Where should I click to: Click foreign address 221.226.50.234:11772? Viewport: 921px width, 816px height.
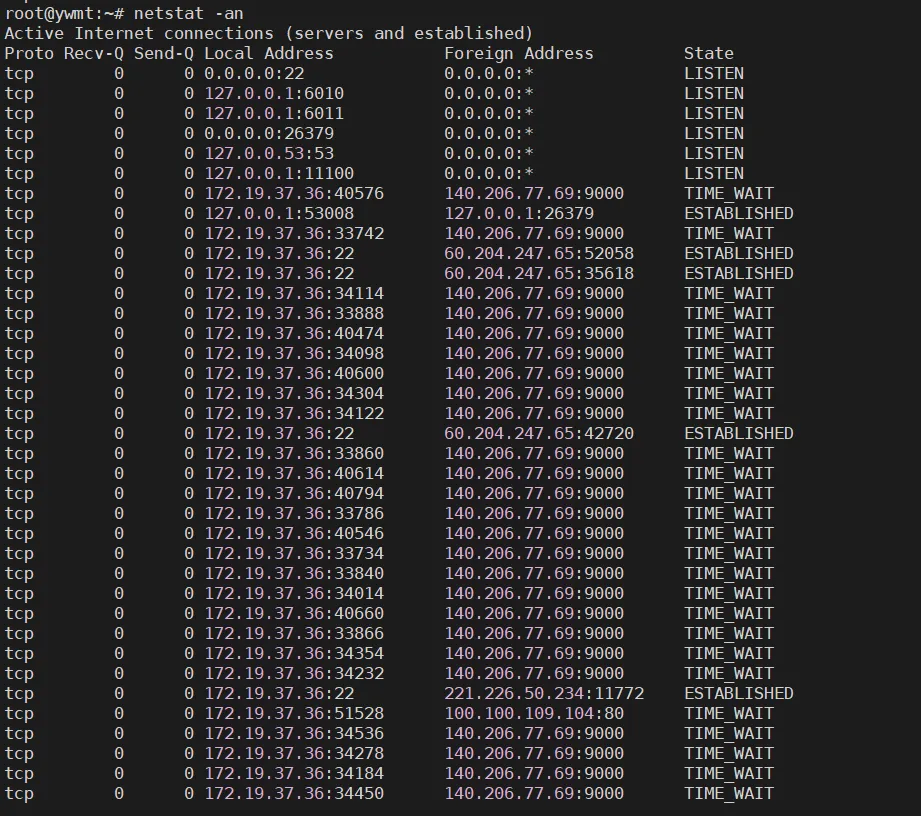pos(544,693)
